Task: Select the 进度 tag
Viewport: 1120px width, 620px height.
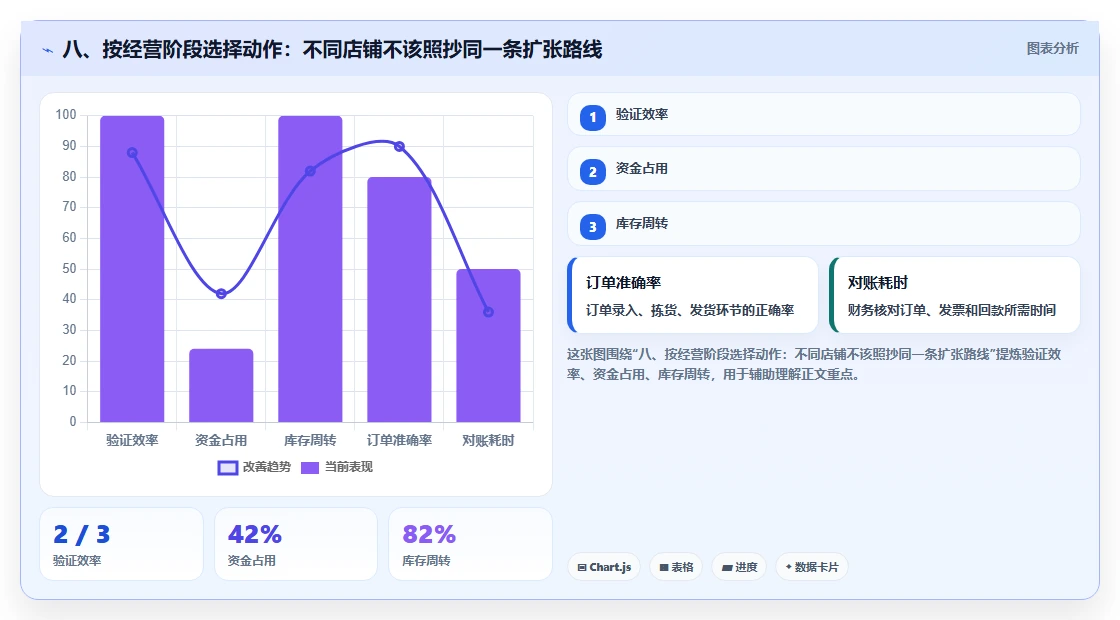Action: tap(739, 567)
